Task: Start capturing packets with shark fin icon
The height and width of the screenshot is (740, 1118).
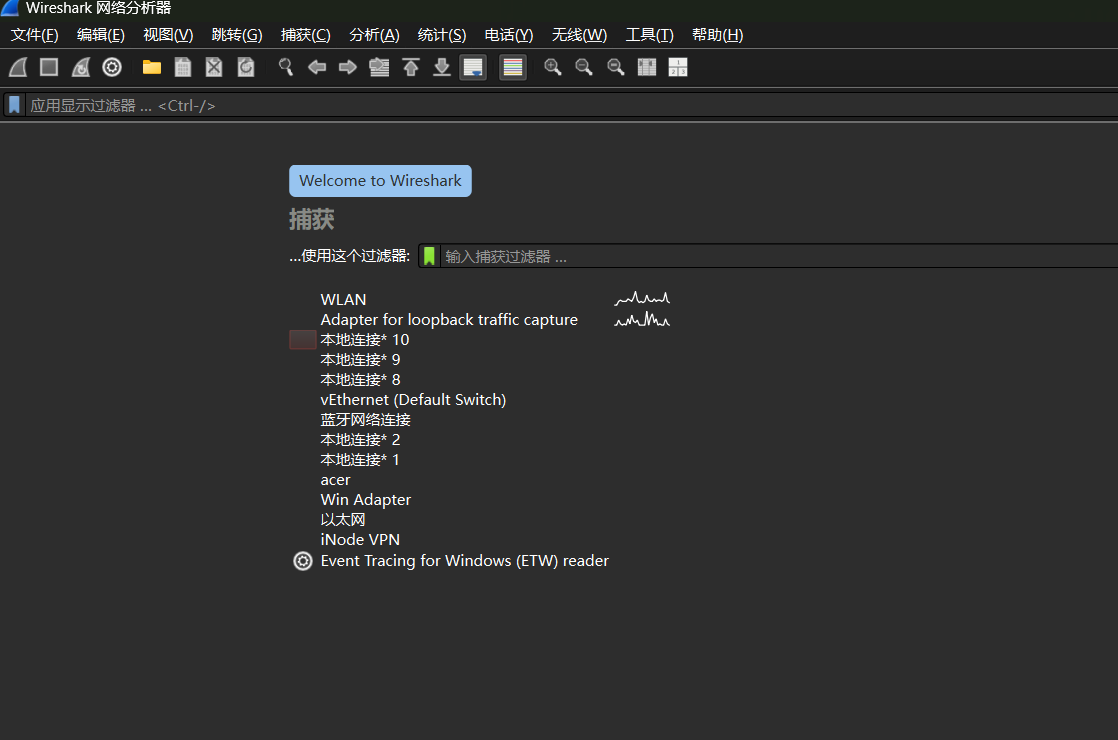Action: click(19, 67)
